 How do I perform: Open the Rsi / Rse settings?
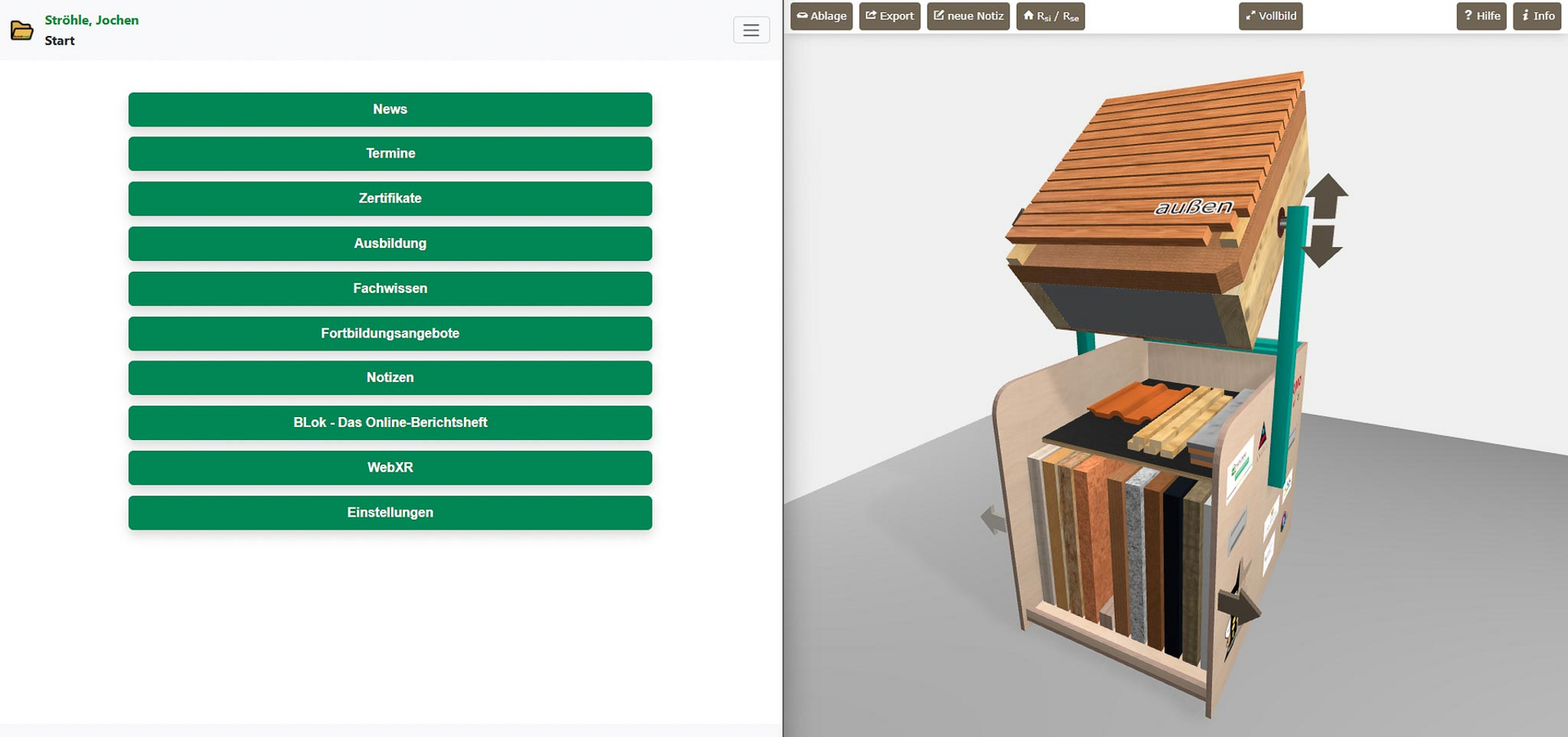point(1050,16)
